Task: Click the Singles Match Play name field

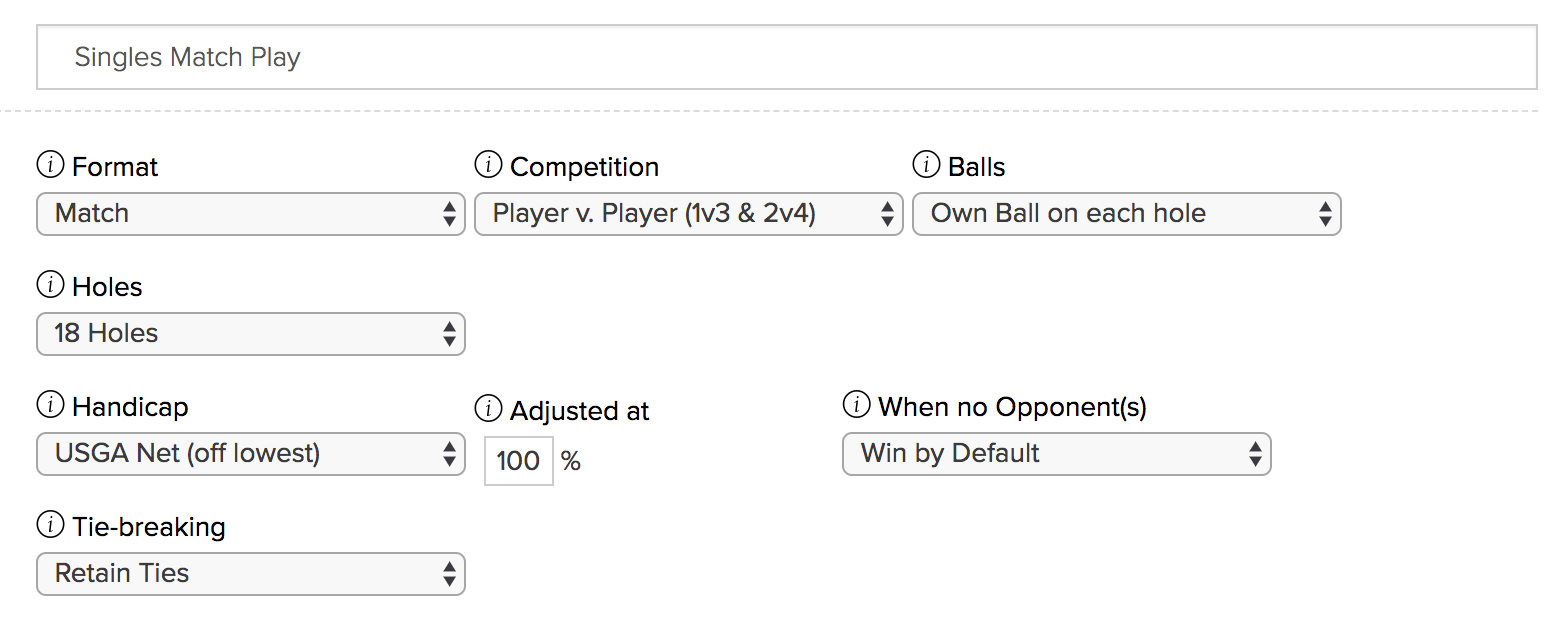Action: coord(786,57)
